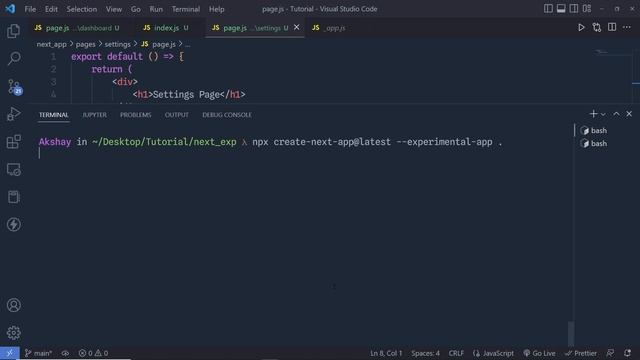Click Ln 8, Col 1 indicator
This screenshot has height=360, width=640.
pyautogui.click(x=386, y=353)
